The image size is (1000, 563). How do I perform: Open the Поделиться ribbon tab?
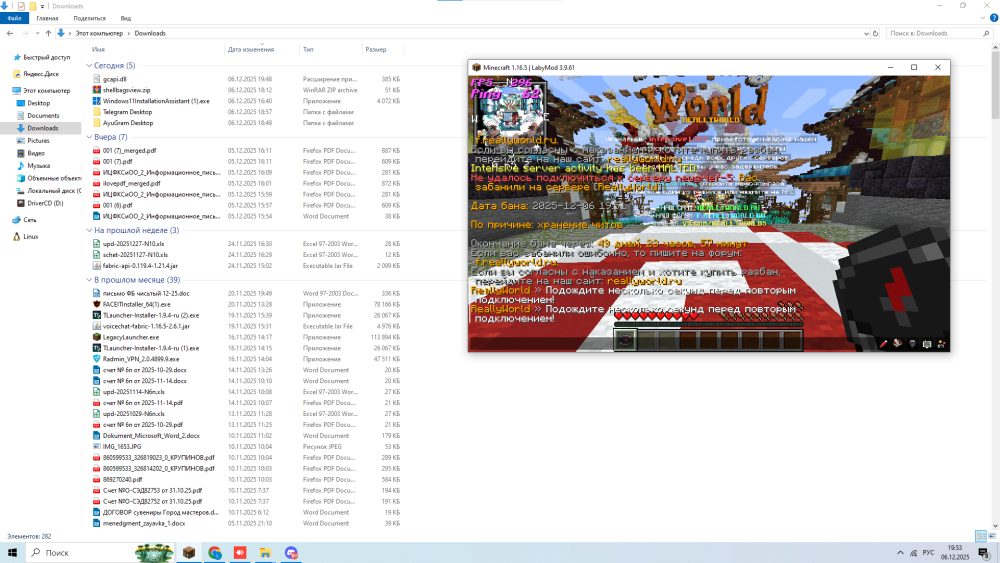click(89, 18)
